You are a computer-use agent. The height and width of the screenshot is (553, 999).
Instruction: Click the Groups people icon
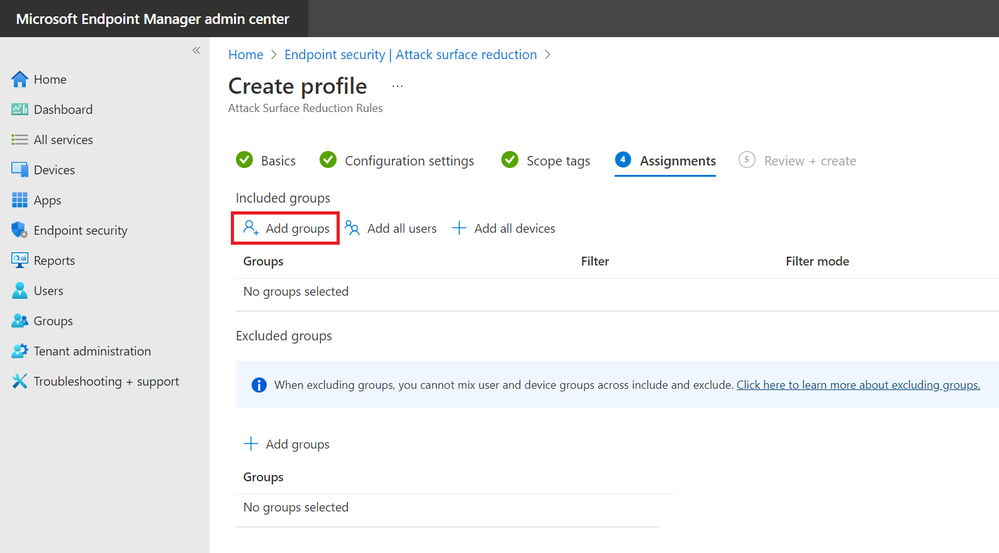[x=20, y=320]
